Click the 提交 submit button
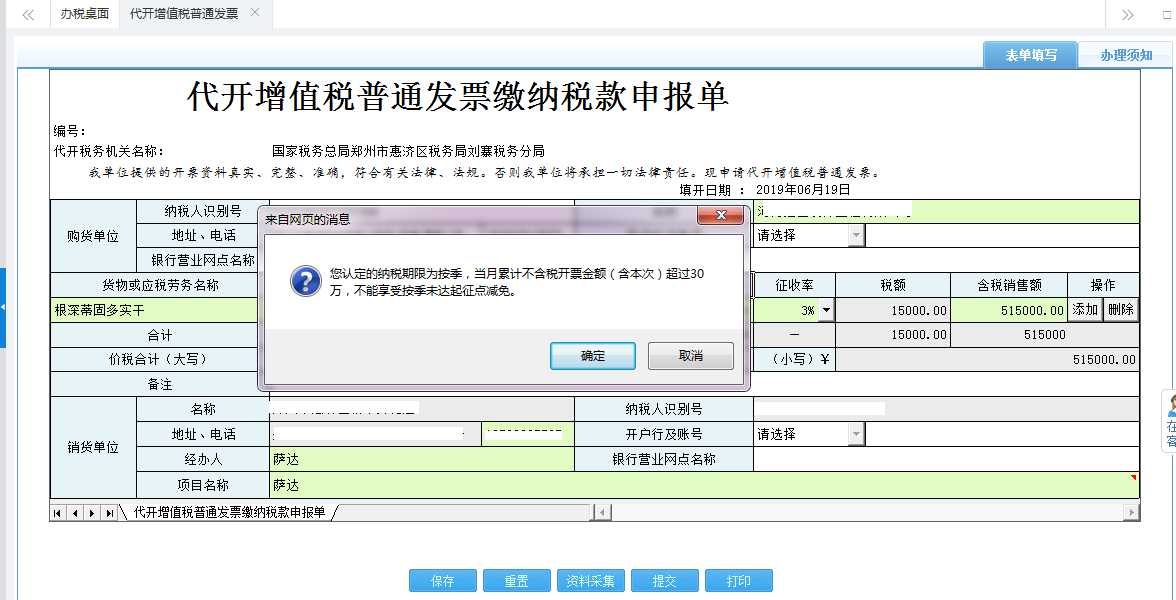Image resolution: width=1176 pixels, height=600 pixels. pos(664,580)
